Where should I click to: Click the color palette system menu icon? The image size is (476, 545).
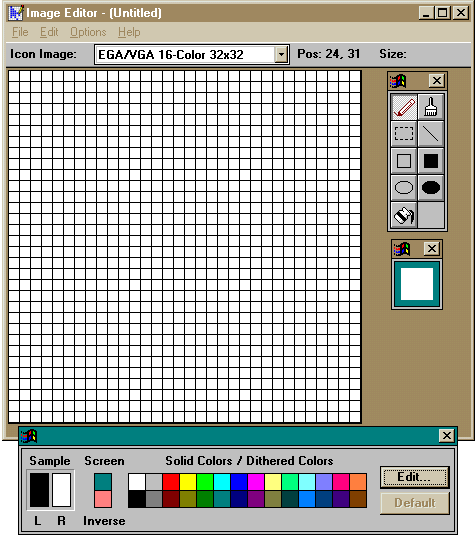[29, 436]
